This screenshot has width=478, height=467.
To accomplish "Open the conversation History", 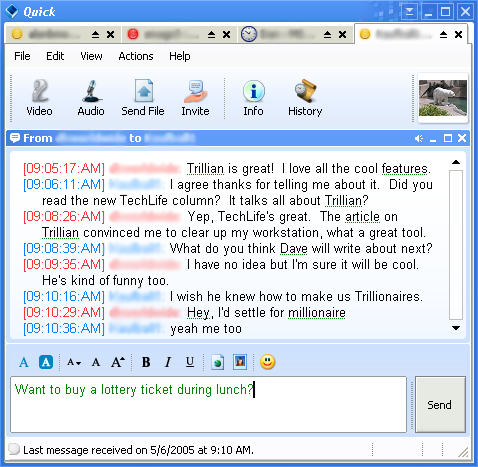I will 305,98.
